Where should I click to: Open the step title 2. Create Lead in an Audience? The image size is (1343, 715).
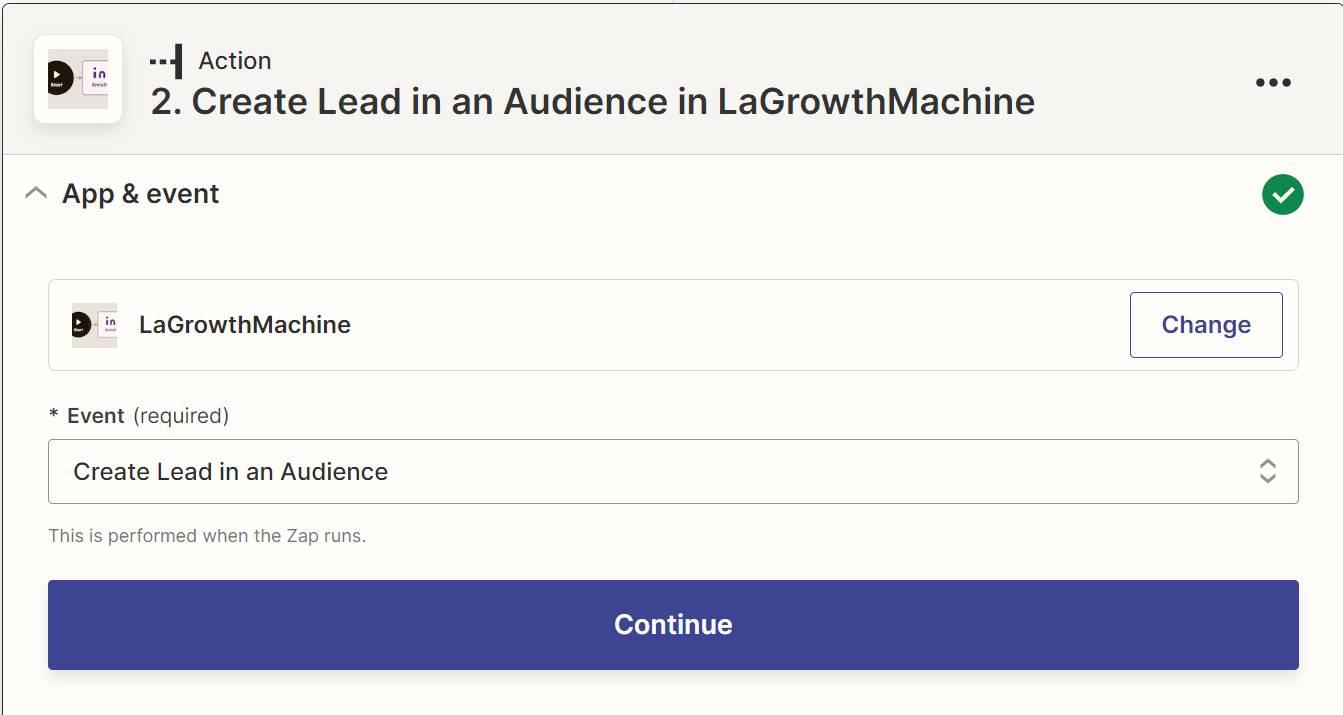pos(594,101)
